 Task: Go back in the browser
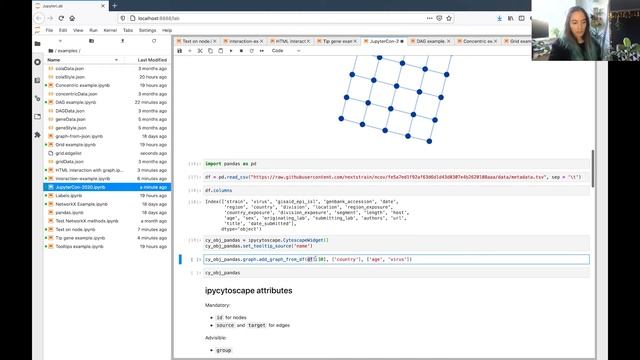(39, 18)
